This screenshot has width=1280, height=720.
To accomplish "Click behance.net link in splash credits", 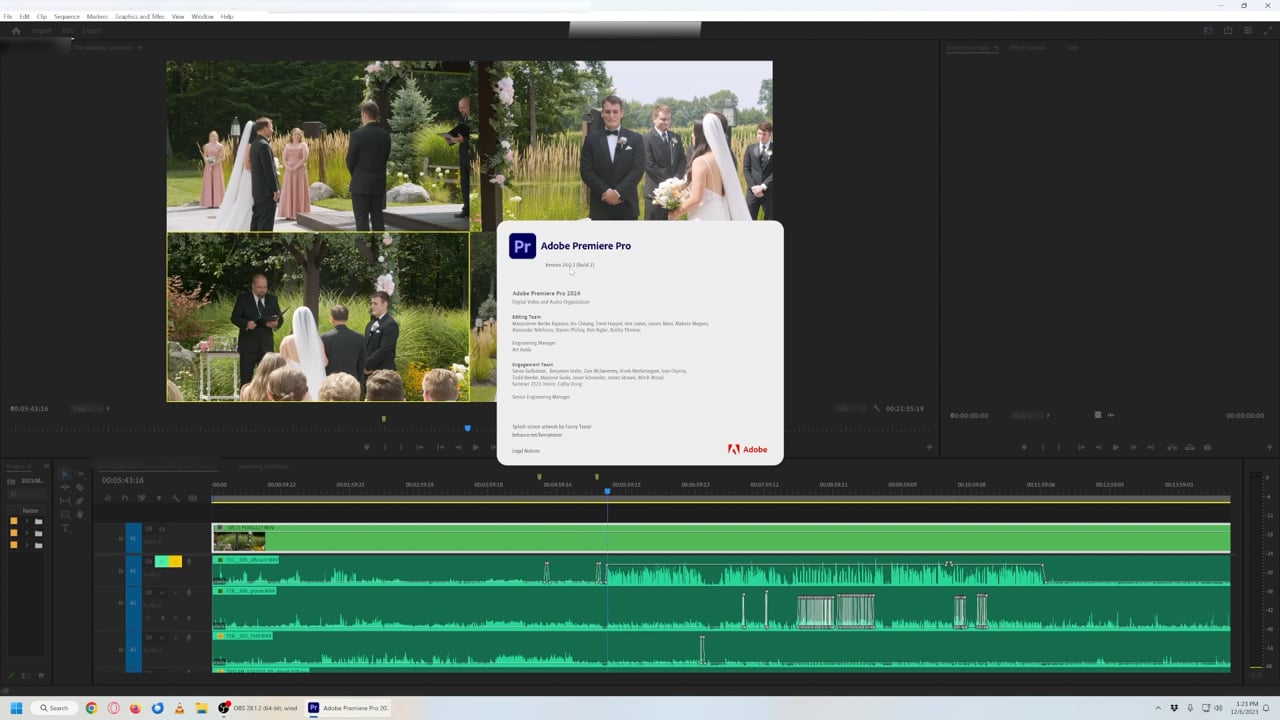I will point(537,435).
